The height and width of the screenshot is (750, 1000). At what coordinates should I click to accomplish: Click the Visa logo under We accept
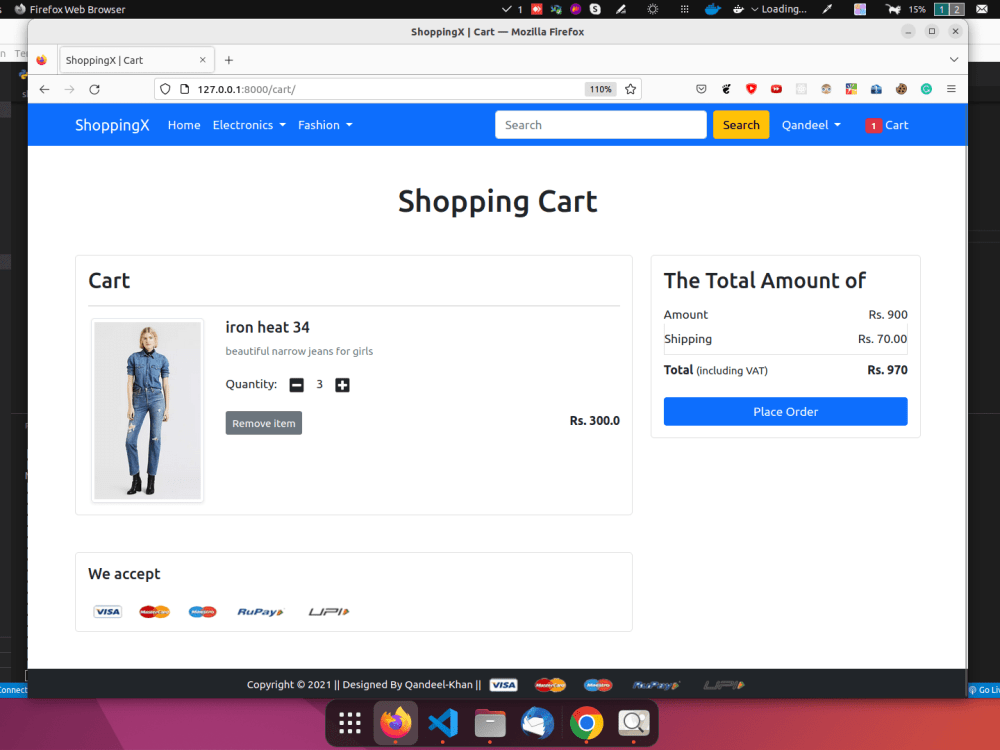click(107, 612)
